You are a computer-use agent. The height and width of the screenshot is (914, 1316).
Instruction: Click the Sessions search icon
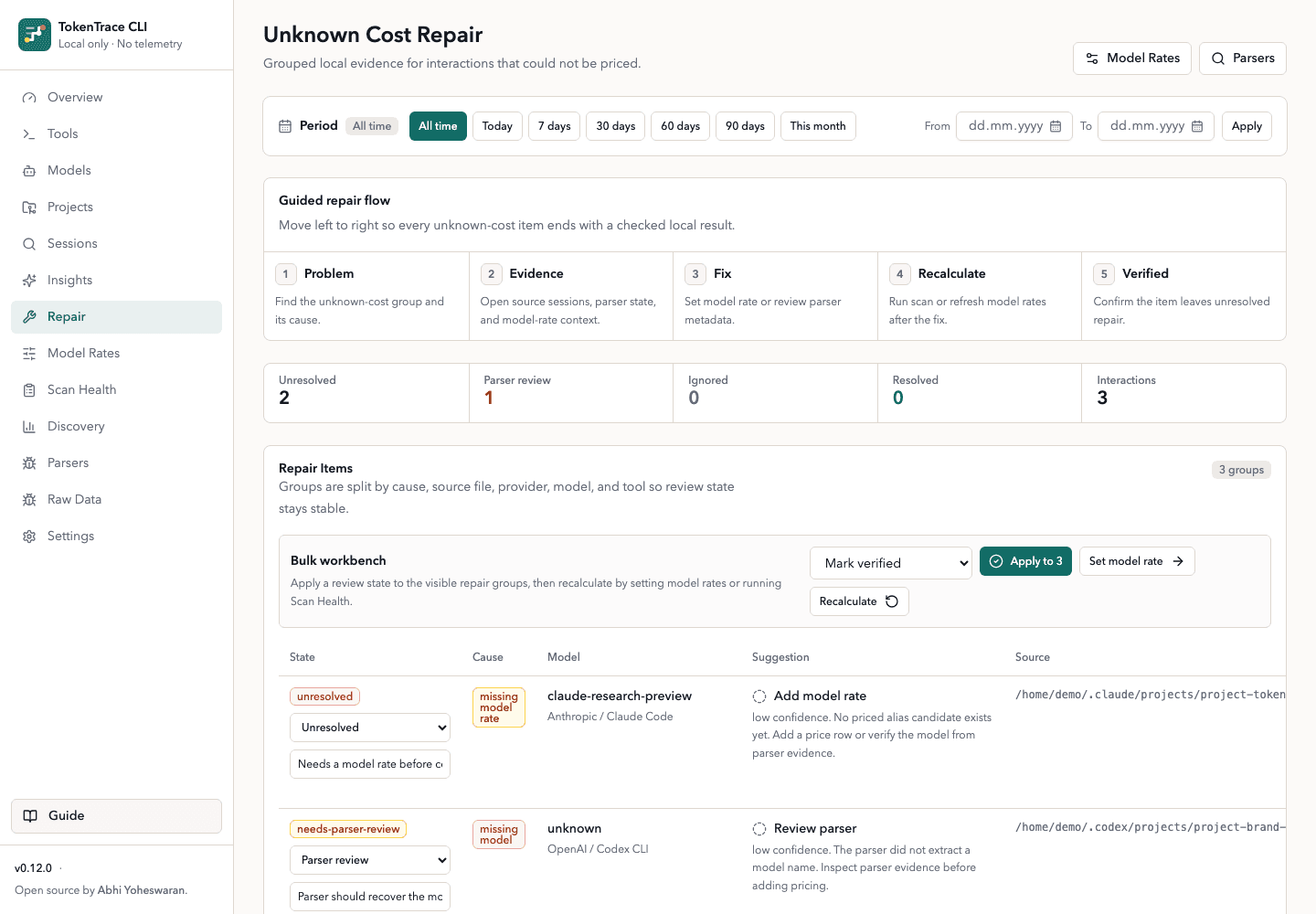[29, 244]
